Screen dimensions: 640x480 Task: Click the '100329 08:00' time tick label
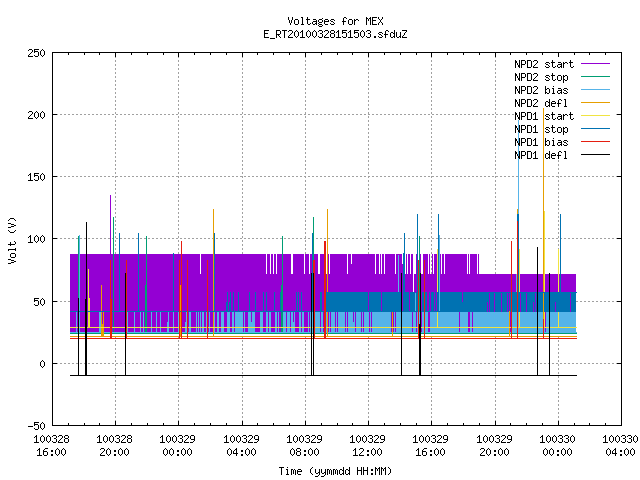pos(304,446)
